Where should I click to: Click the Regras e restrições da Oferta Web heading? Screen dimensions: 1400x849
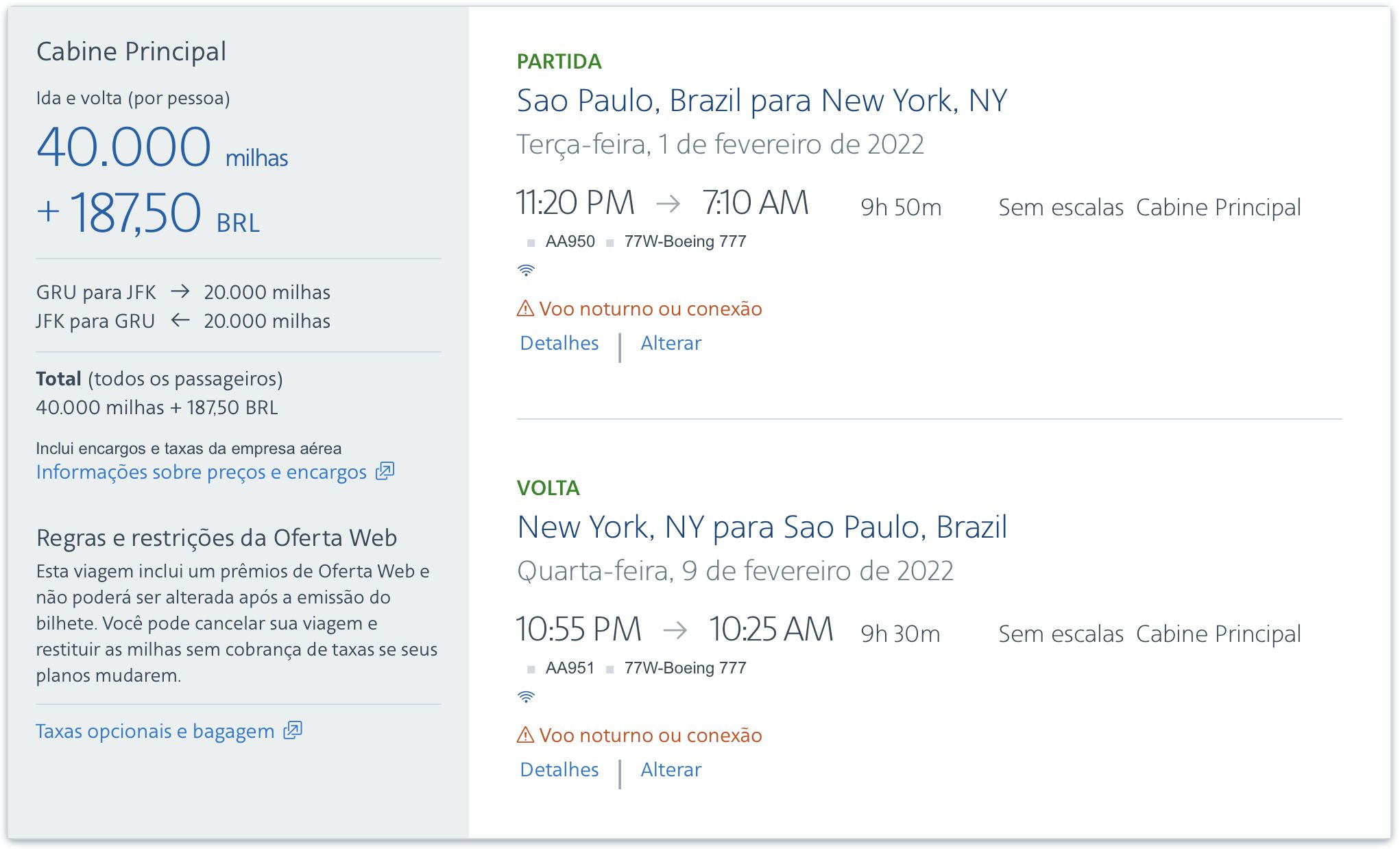[217, 538]
